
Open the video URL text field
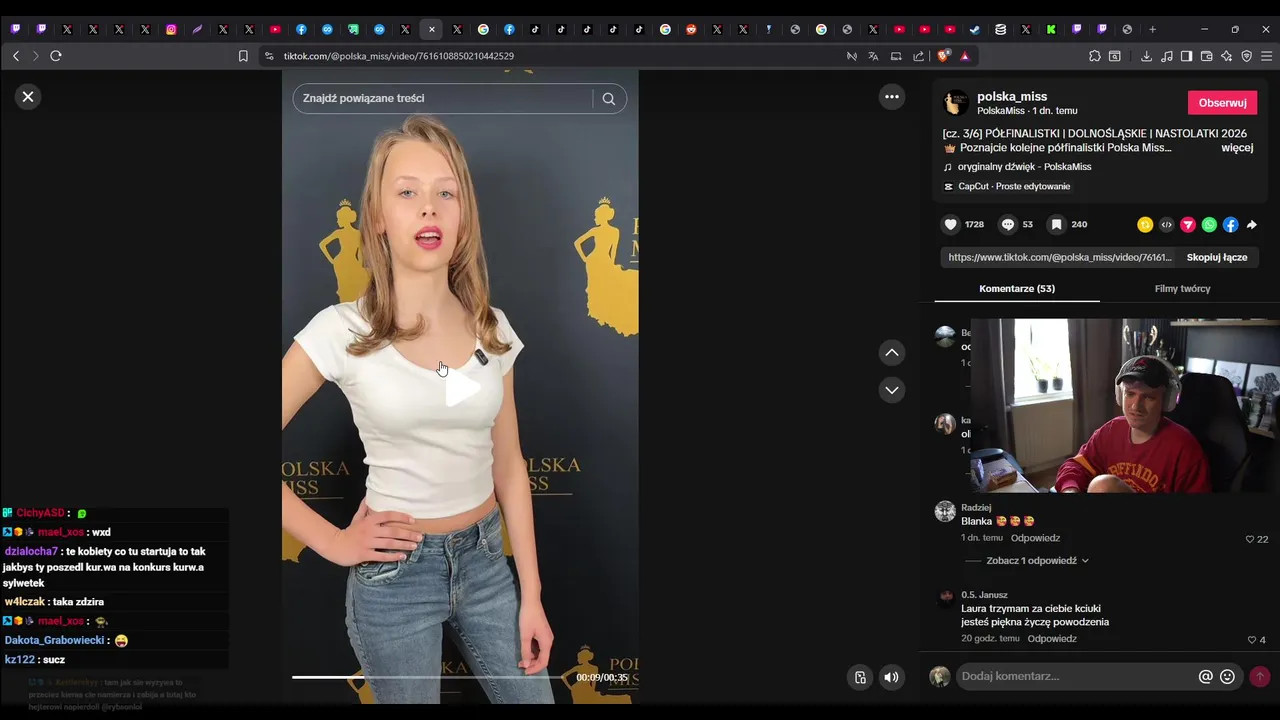tap(1060, 257)
